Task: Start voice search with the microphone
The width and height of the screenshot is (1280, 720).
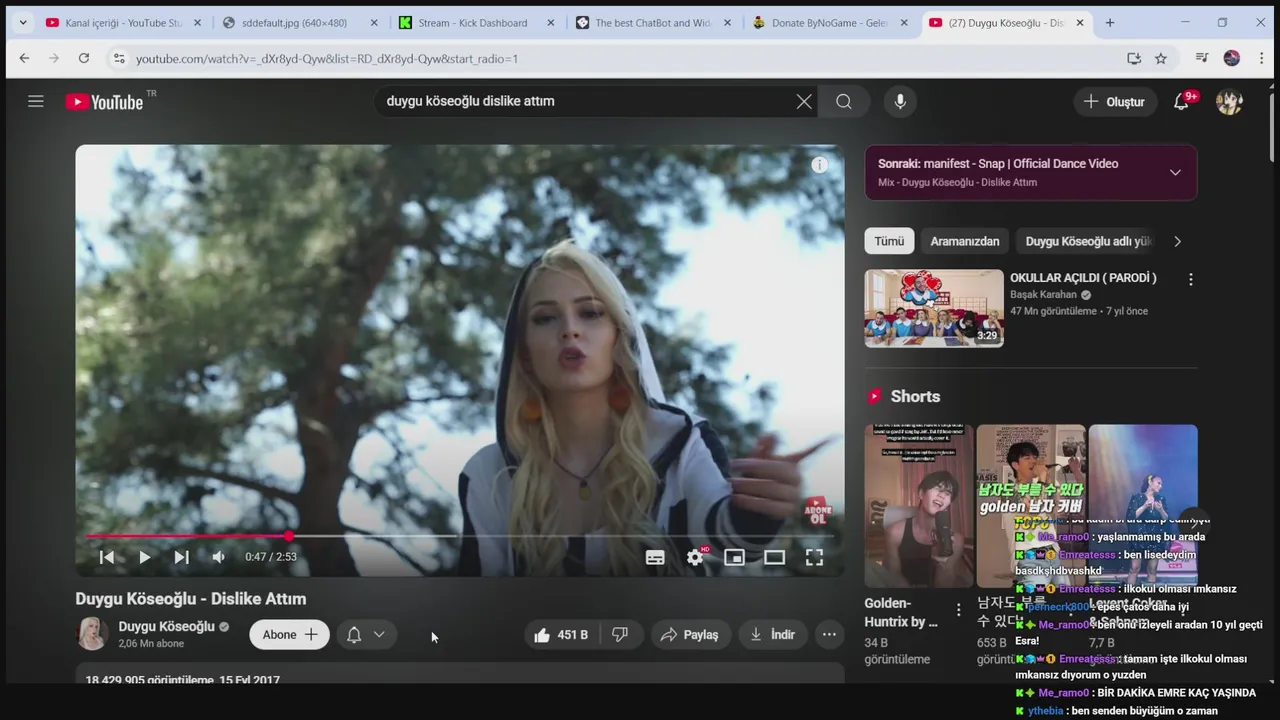Action: point(900,101)
